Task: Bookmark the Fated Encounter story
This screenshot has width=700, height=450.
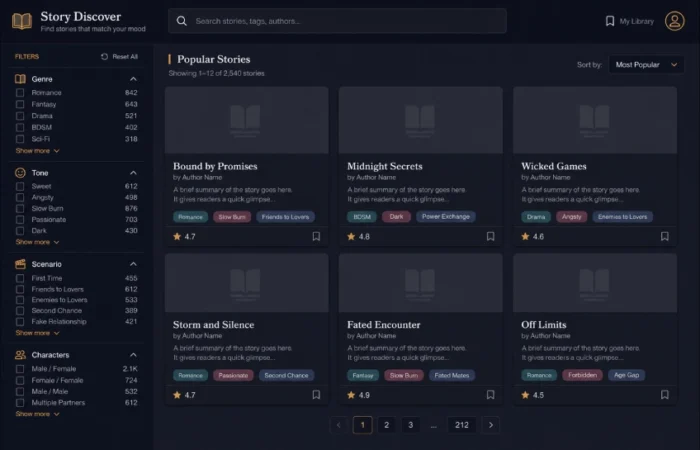Action: pyautogui.click(x=490, y=395)
